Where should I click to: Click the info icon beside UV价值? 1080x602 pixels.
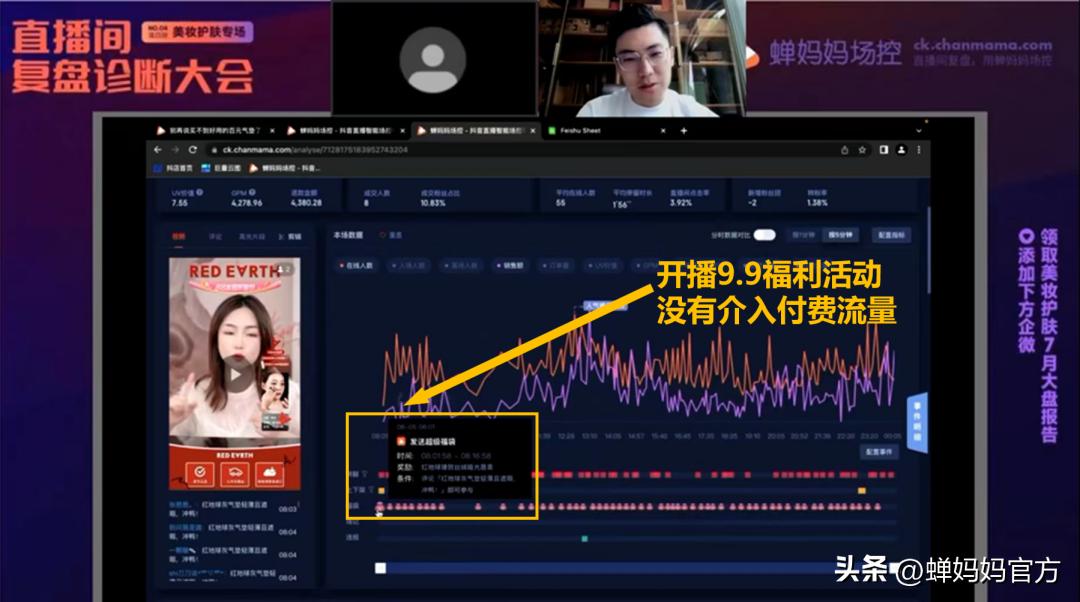tap(200, 192)
